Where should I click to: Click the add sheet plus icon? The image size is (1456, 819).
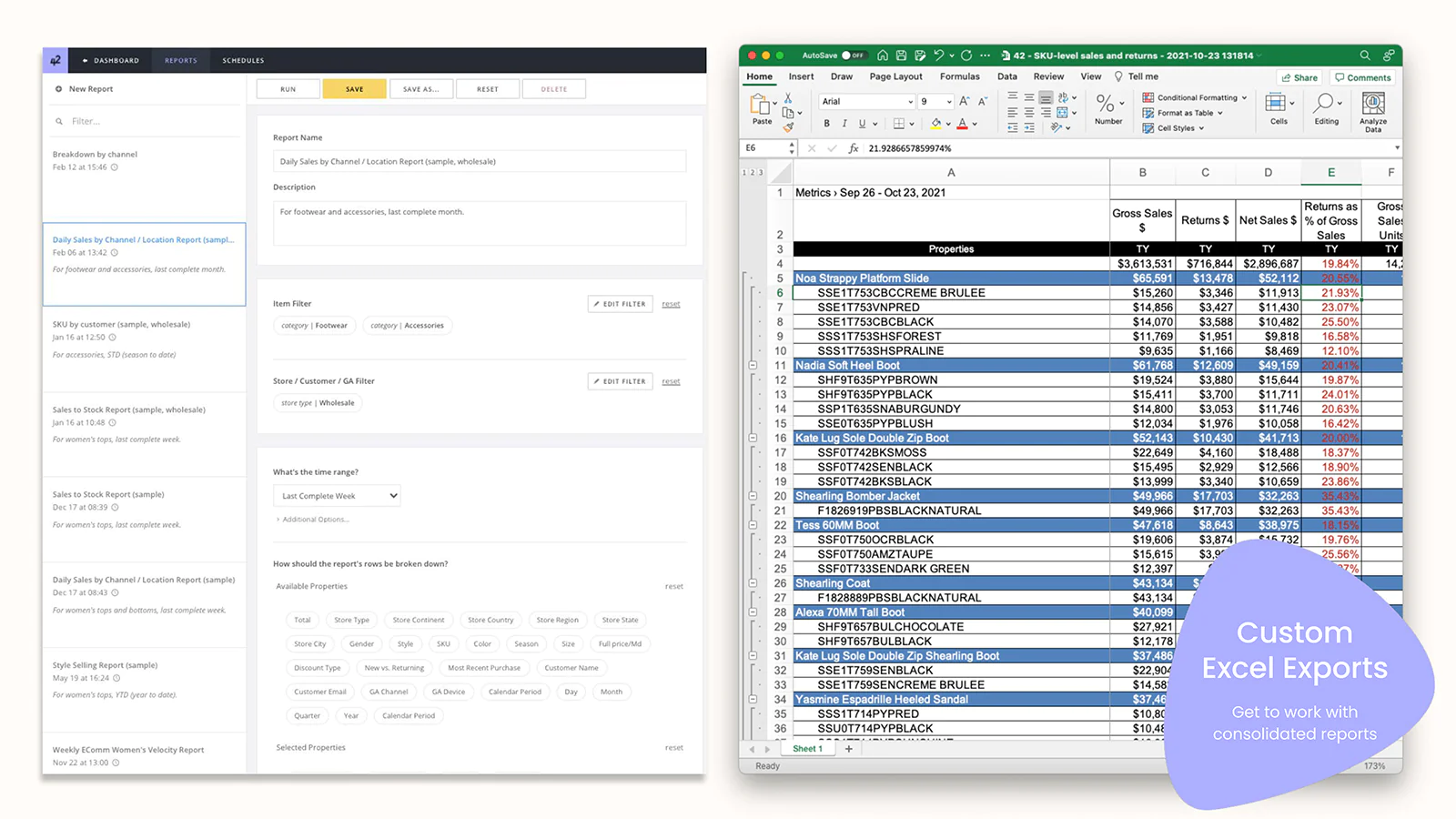849,749
